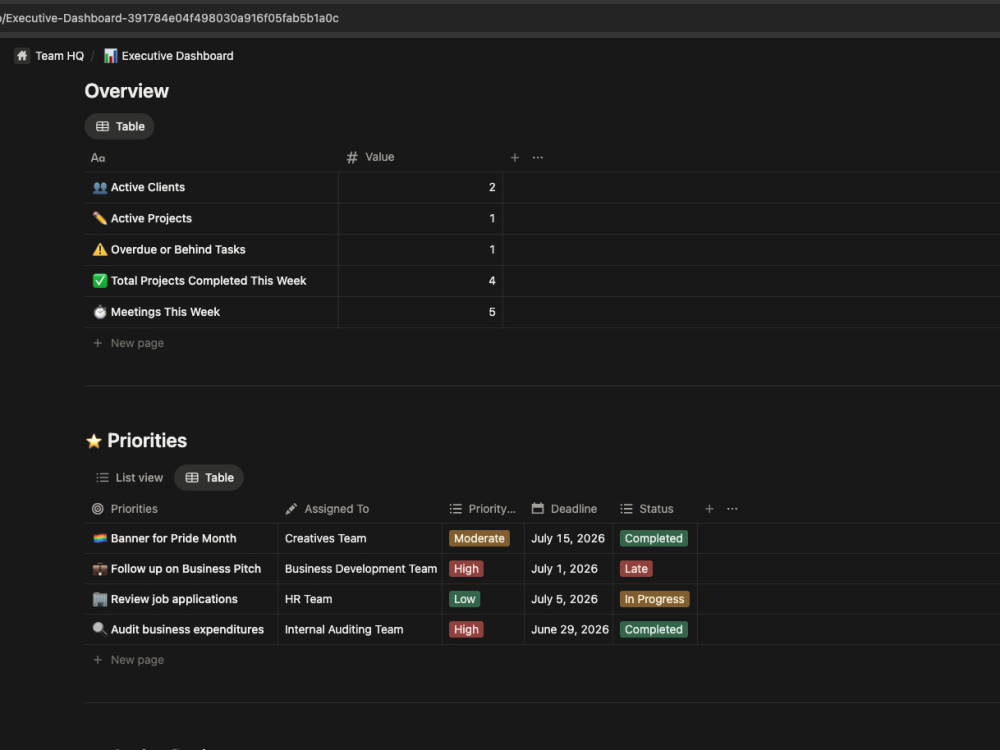The width and height of the screenshot is (1000, 750).
Task: Open Follow up on Business Pitch page
Action: [186, 570]
